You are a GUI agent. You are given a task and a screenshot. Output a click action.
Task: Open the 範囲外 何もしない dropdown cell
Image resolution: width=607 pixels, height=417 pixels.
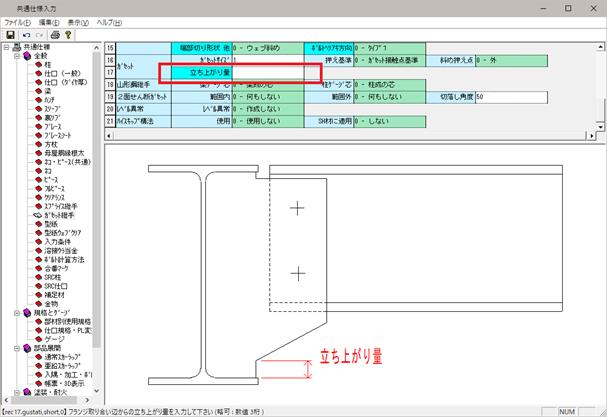tap(389, 97)
